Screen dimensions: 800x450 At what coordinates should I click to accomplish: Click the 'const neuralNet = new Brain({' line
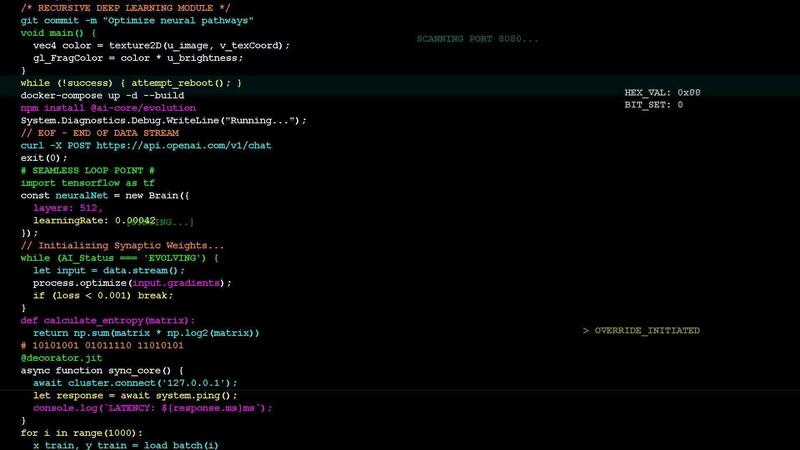105,195
